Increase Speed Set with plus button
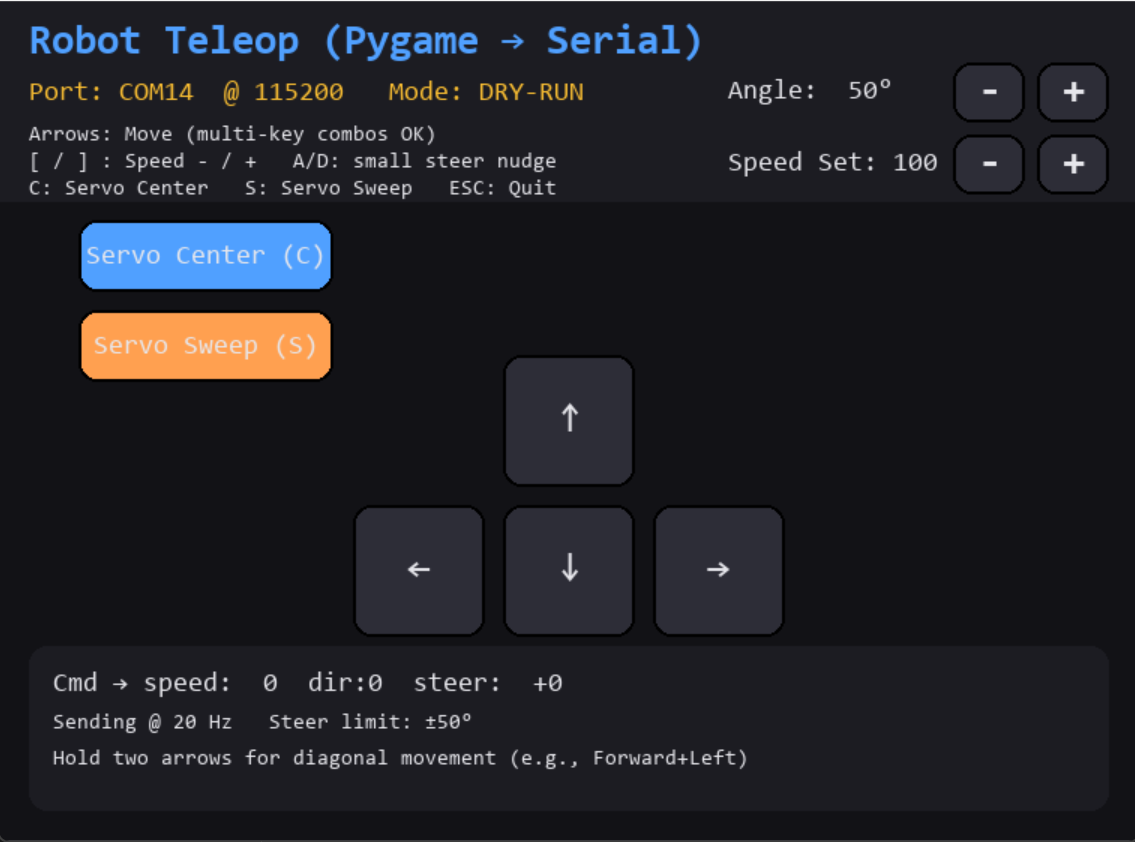The height and width of the screenshot is (842, 1135). point(1073,164)
